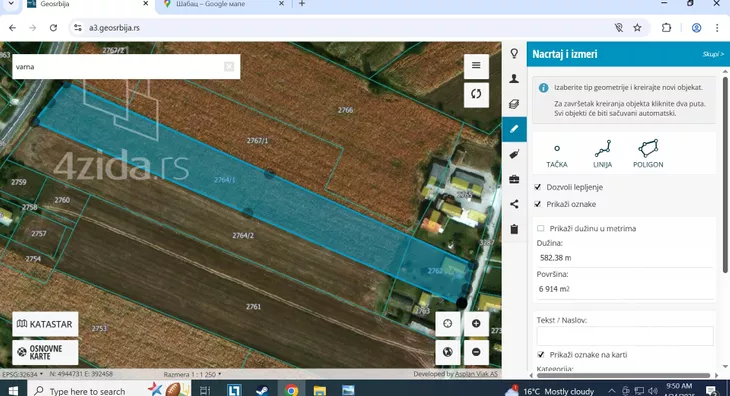Image resolution: width=730 pixels, height=396 pixels.
Task: Open the browser extensions puzzle icon
Action: [666, 28]
